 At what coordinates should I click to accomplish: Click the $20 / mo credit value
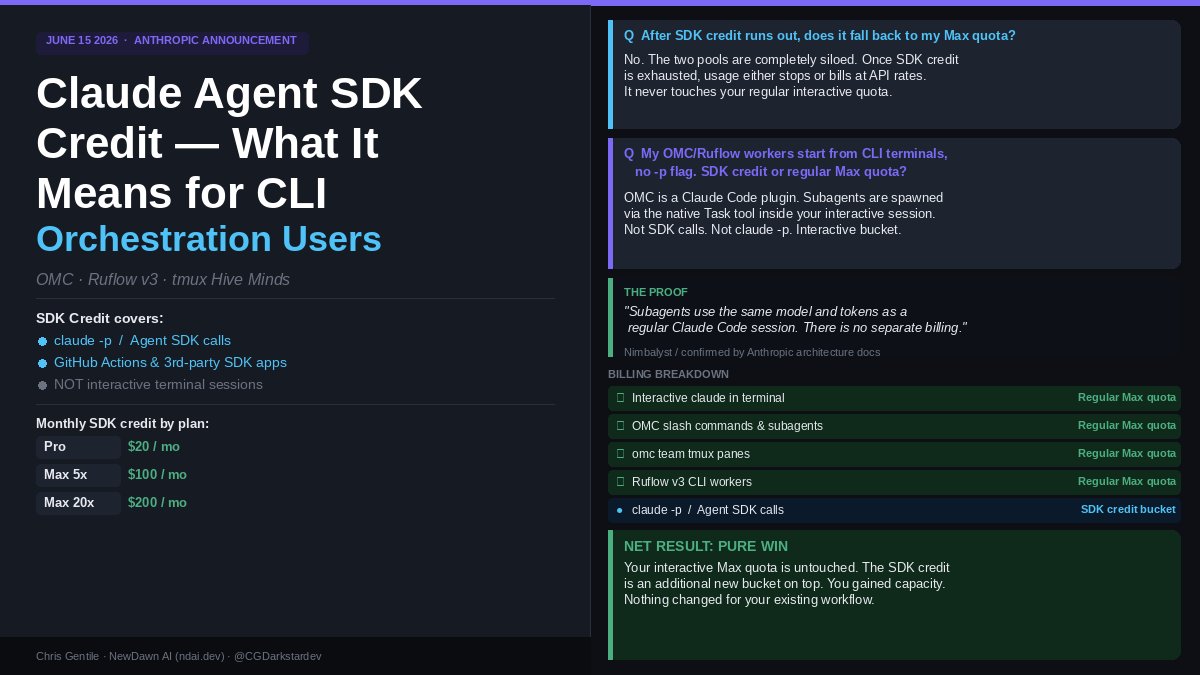point(154,447)
